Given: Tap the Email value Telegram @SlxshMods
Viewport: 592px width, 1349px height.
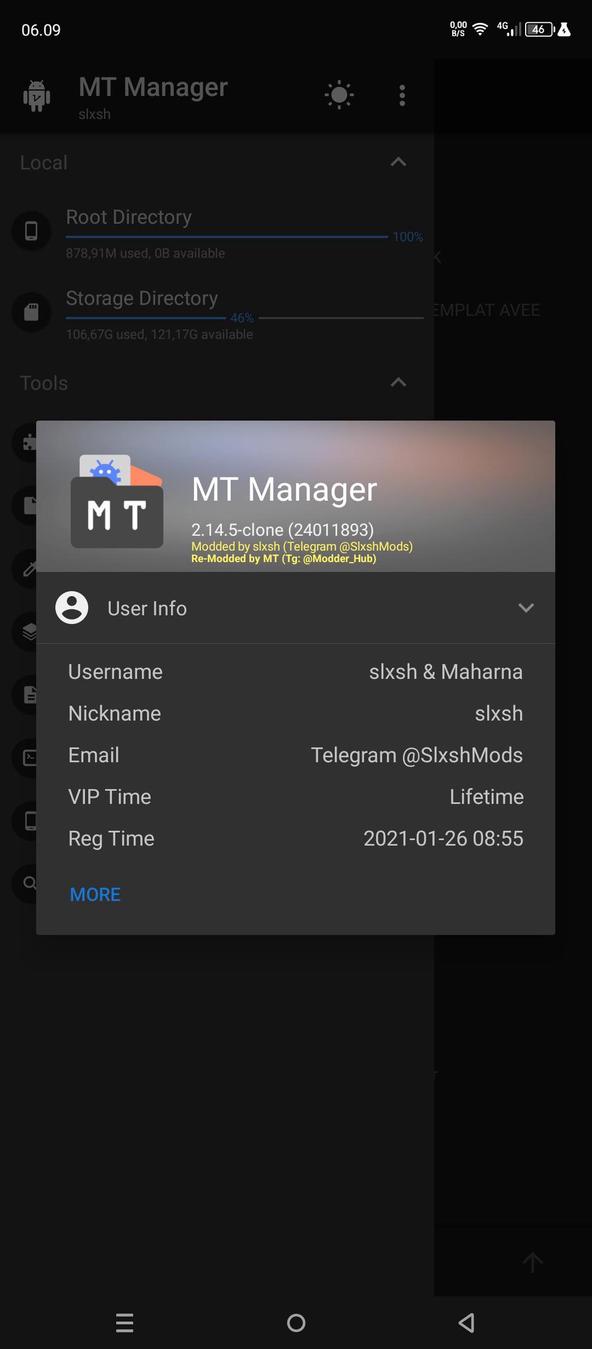Looking at the screenshot, I should [x=417, y=756].
